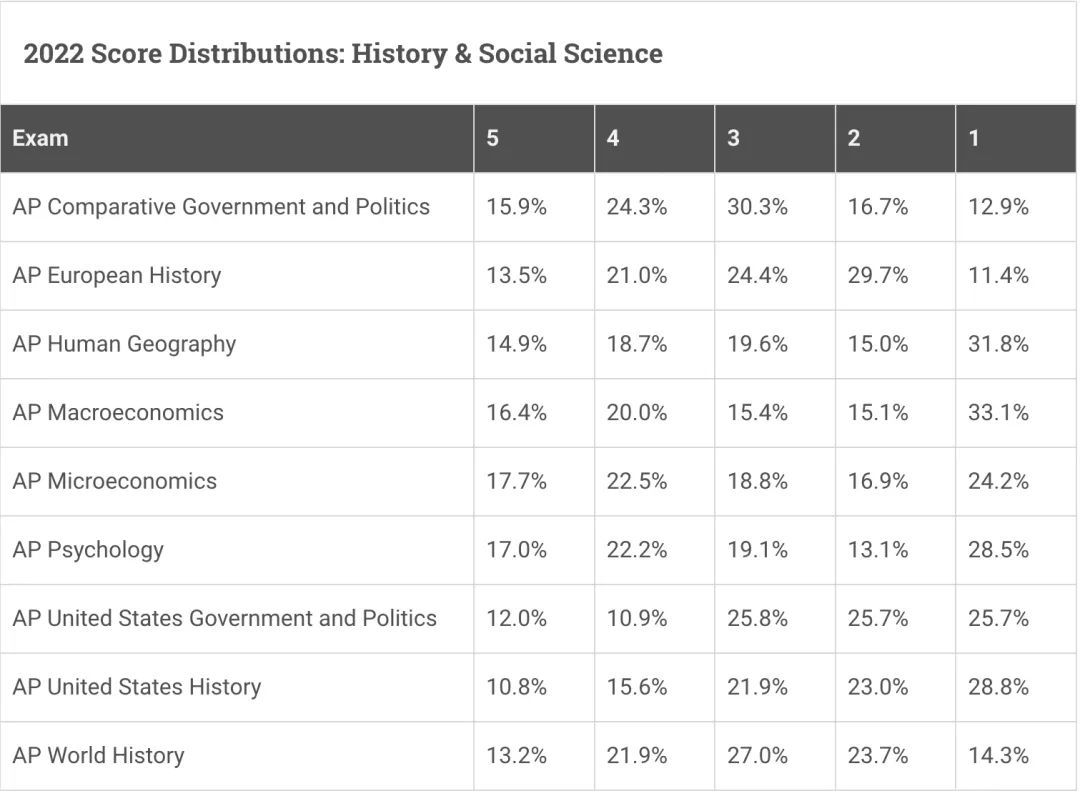This screenshot has height=791, width=1080.
Task: Select the score 5 column header
Action: (x=534, y=138)
